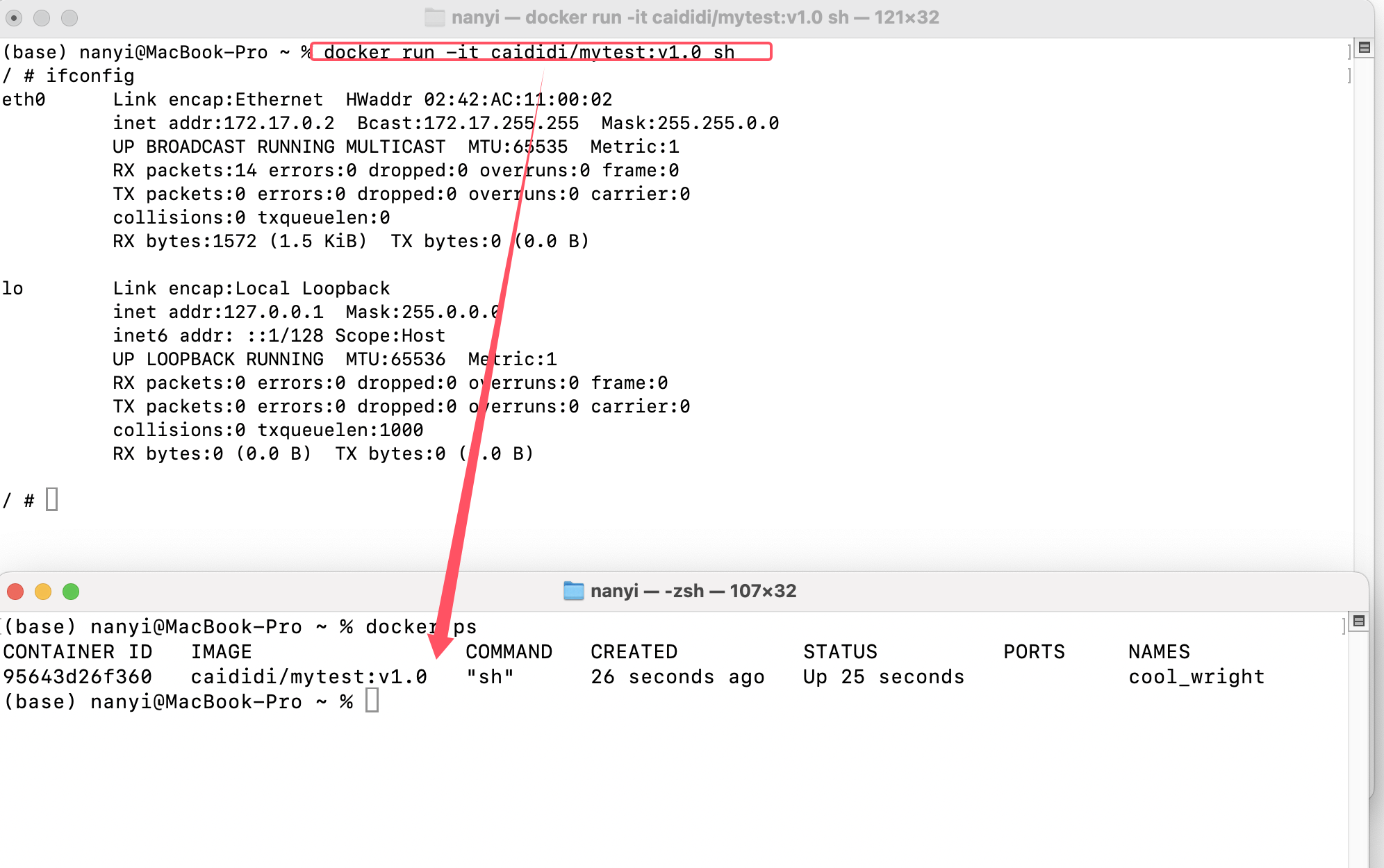Screen dimensions: 1384x868
Task: Click 'inet addr:127.0.0.1' text
Action: tap(218, 312)
